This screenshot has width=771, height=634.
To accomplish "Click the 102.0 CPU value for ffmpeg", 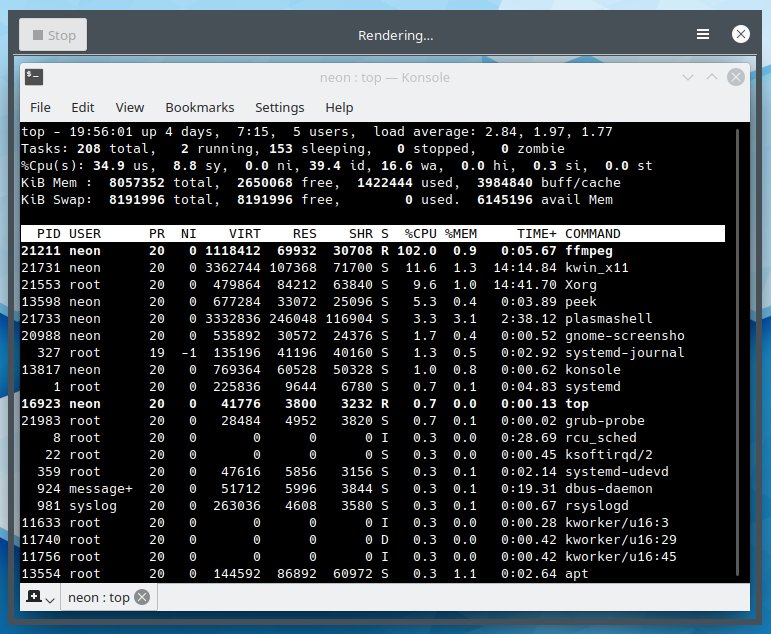I will tap(416, 251).
